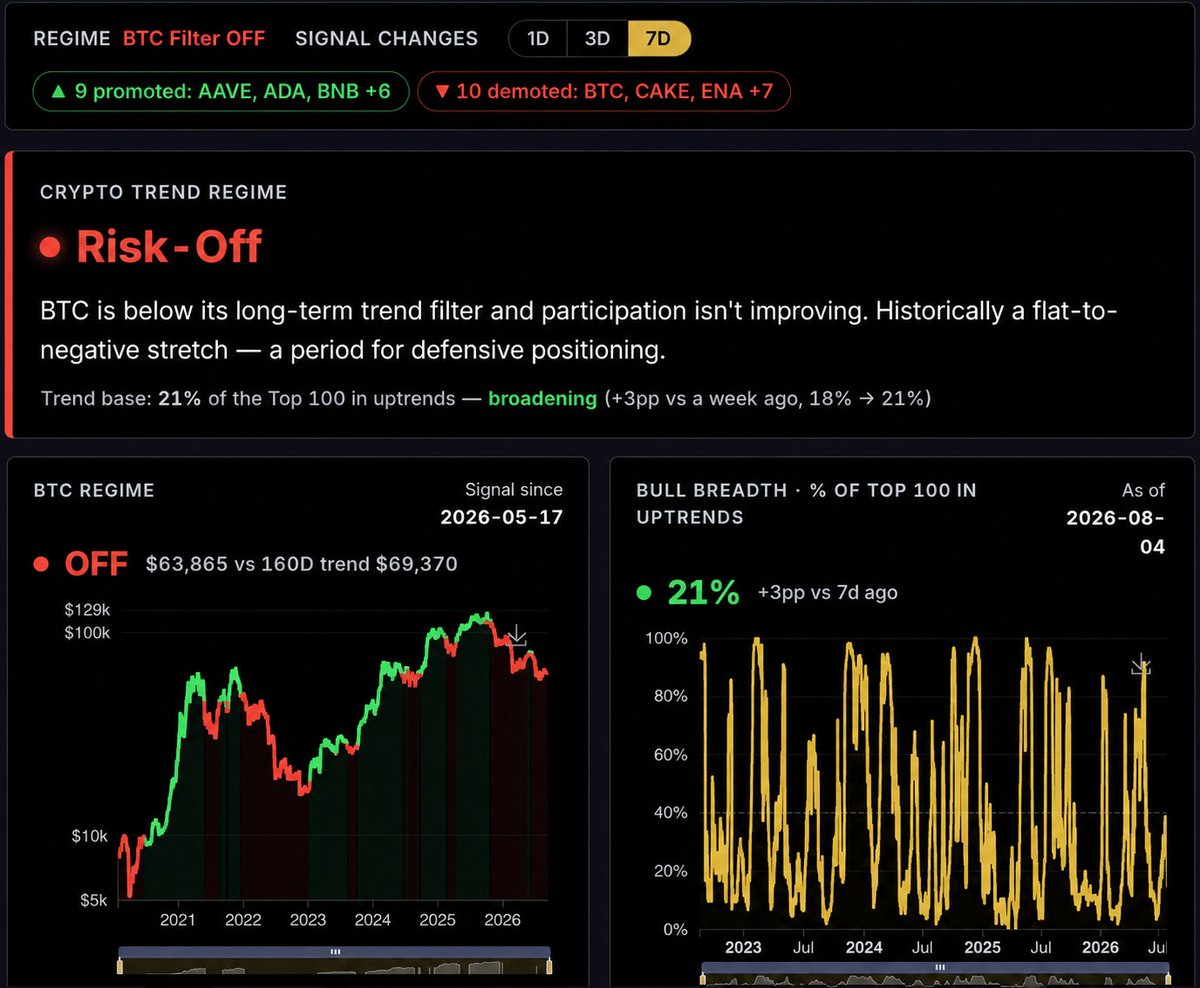The height and width of the screenshot is (988, 1200).
Task: Download the BTC Regime chart image
Action: point(517,635)
